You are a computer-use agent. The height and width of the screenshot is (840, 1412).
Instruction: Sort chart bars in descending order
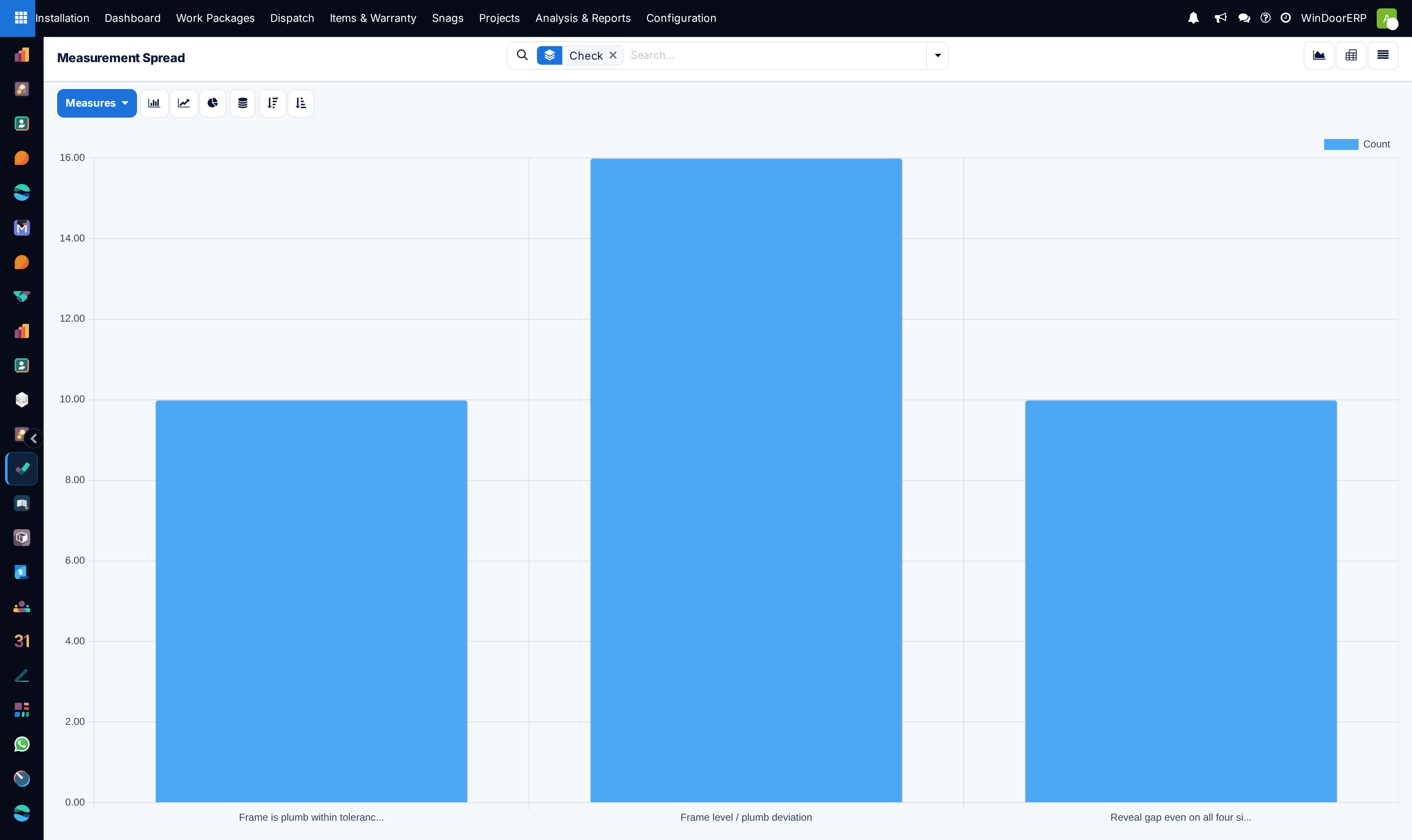[x=272, y=103]
